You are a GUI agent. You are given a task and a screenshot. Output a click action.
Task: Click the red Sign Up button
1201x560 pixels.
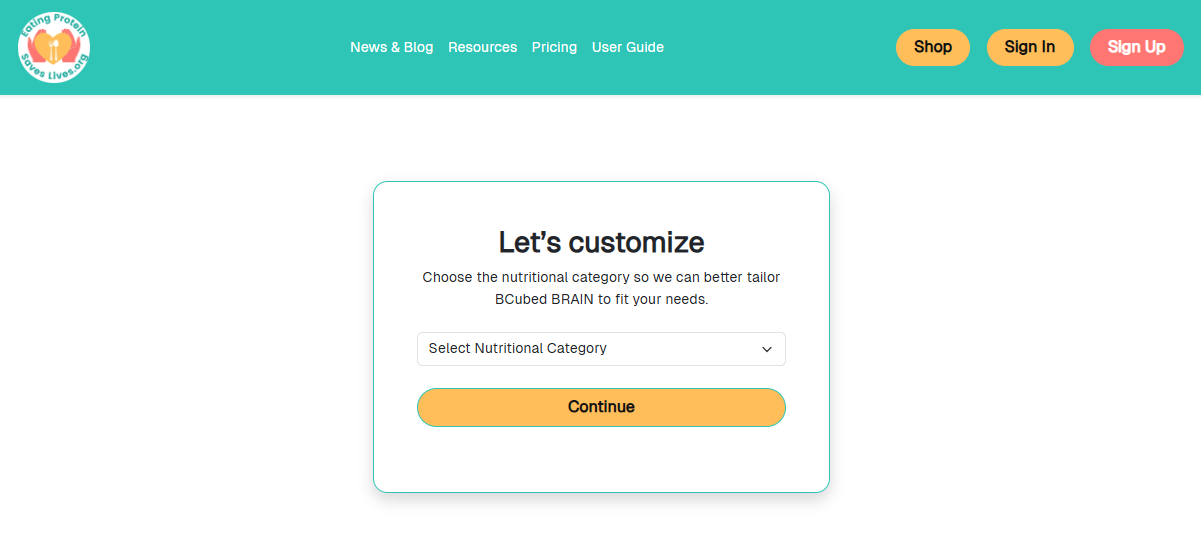(1136, 47)
